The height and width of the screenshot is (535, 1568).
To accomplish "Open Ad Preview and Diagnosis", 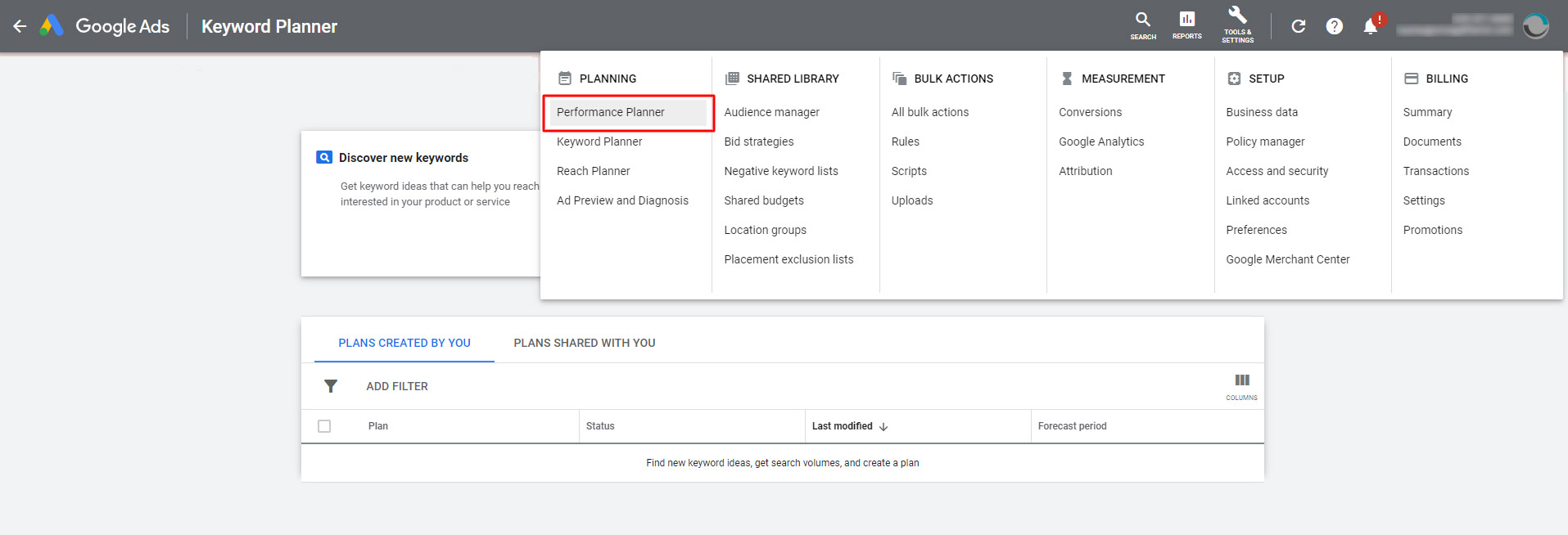I will click(622, 200).
